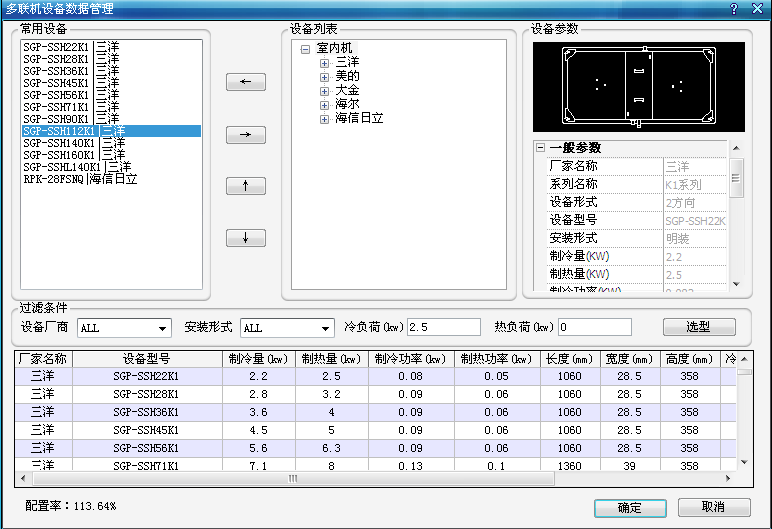The width and height of the screenshot is (772, 529).
Task: Expand the 三洋 tree node
Action: click(324, 62)
